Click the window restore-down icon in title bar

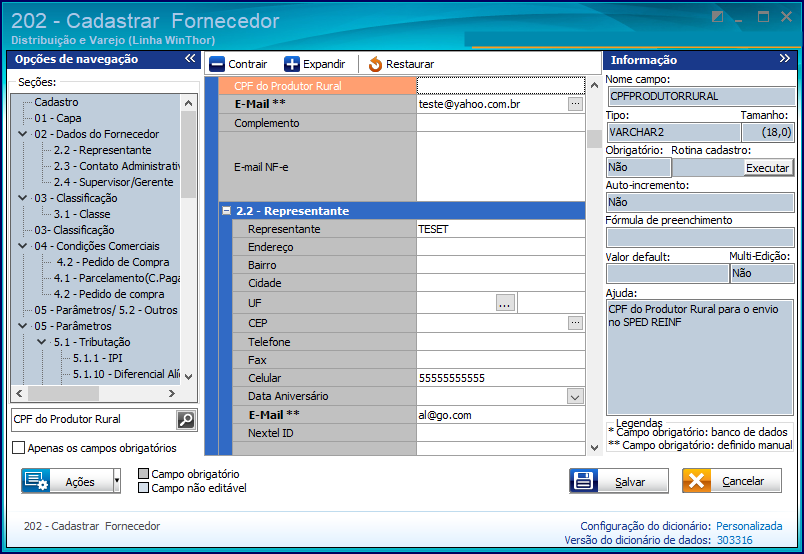pyautogui.click(x=717, y=16)
